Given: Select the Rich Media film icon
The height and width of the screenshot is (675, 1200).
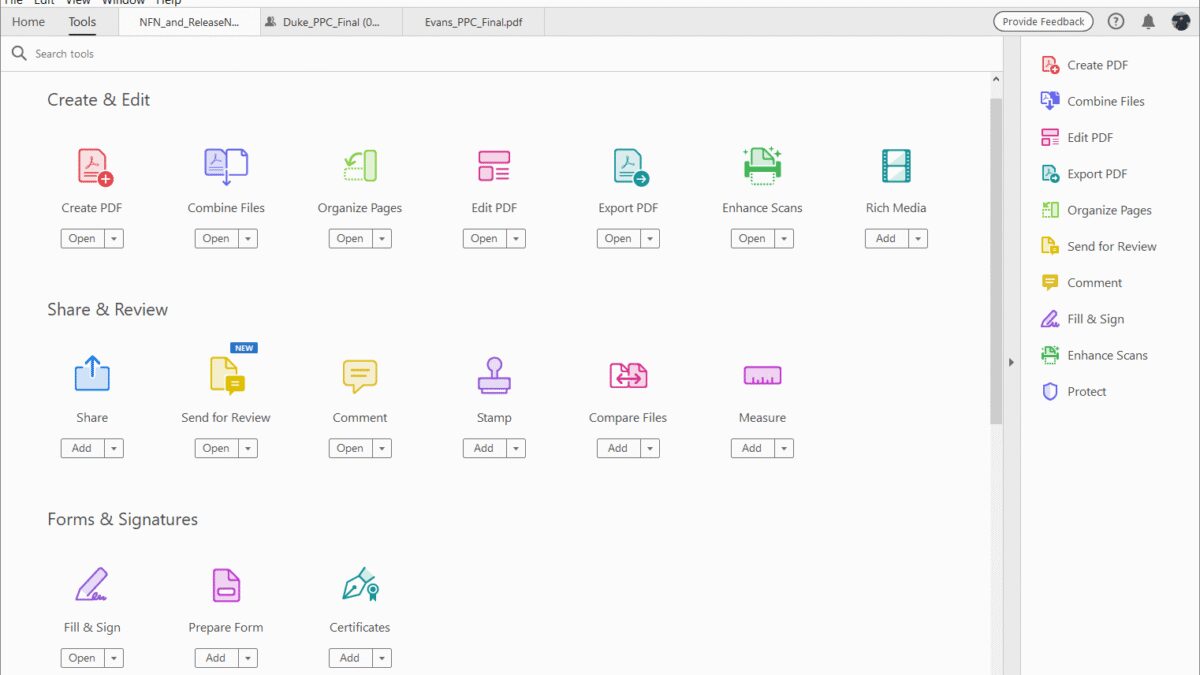Looking at the screenshot, I should pos(896,166).
